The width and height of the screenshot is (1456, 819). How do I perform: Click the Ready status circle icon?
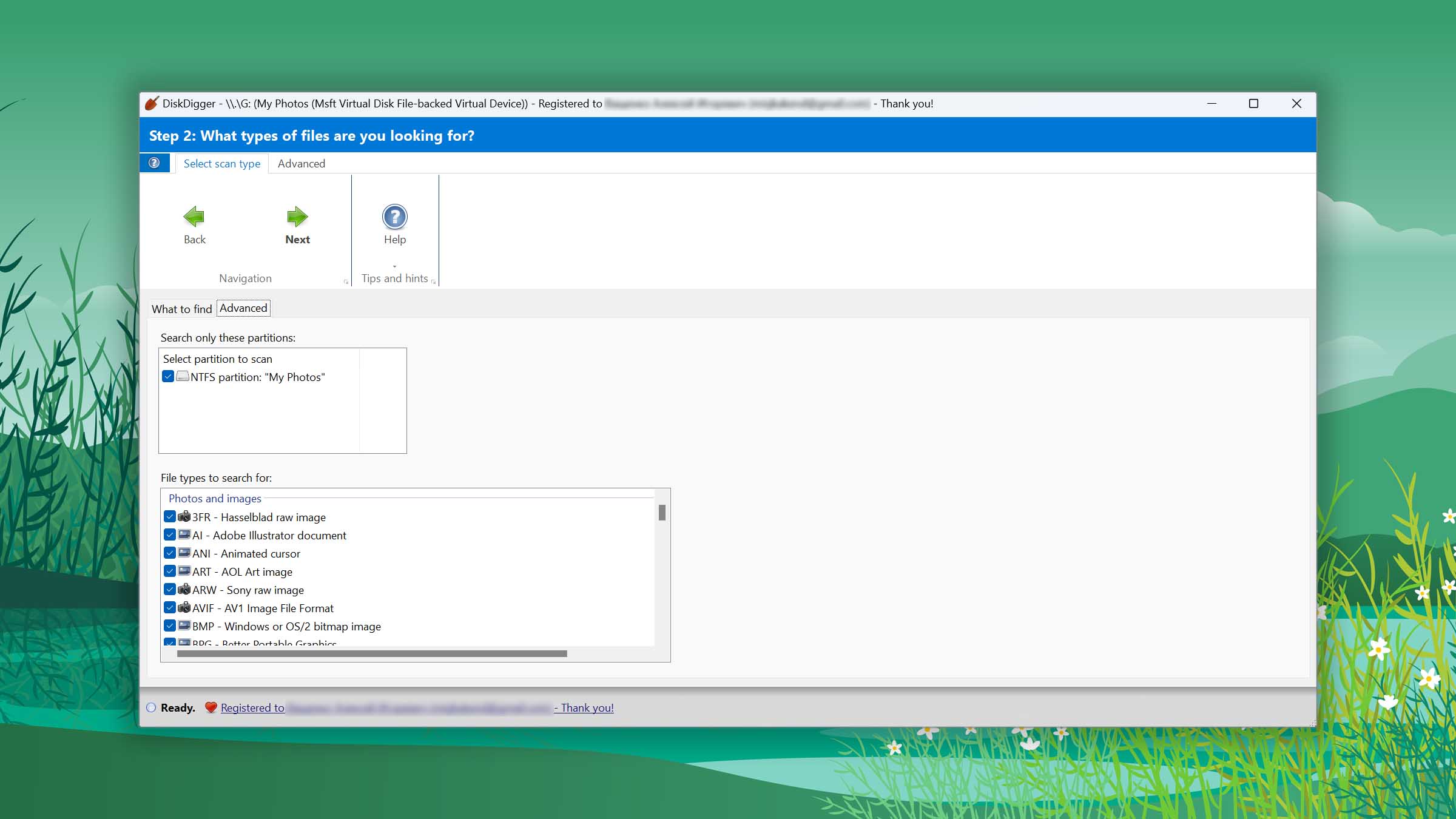[x=151, y=707]
